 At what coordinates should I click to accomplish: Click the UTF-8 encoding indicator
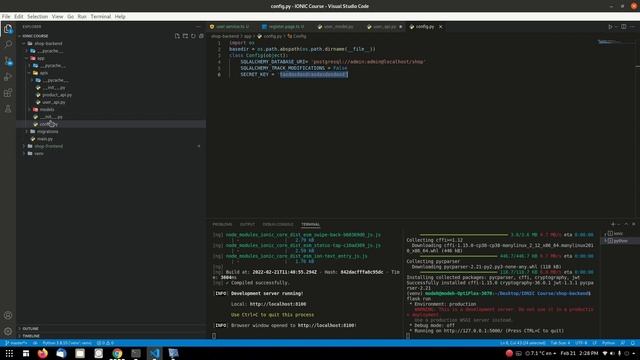581,343
